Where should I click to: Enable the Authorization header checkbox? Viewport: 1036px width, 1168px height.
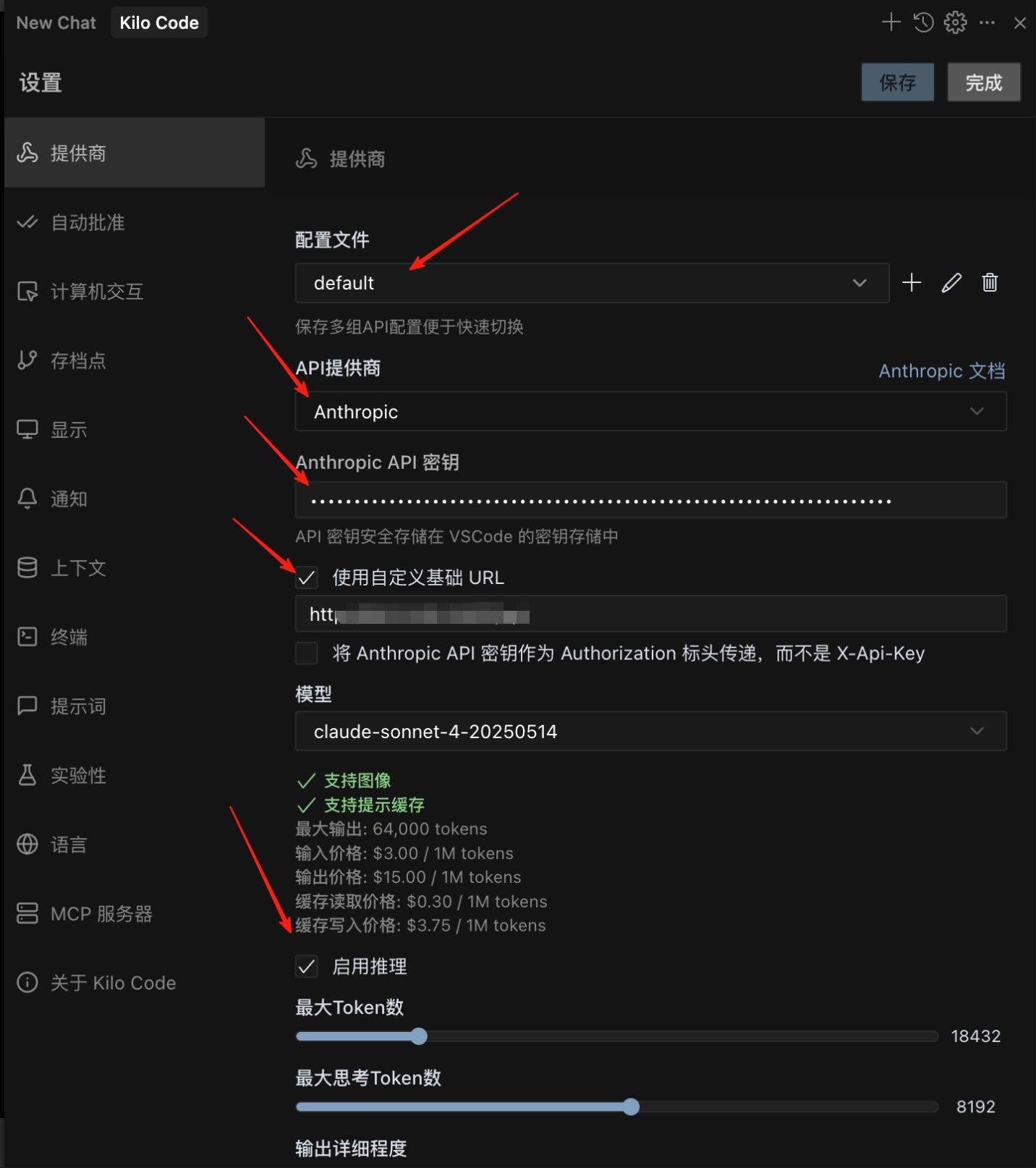coord(307,653)
